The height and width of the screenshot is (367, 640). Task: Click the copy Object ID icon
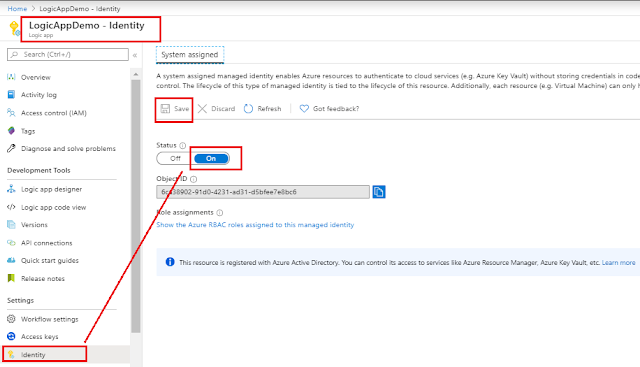379,192
